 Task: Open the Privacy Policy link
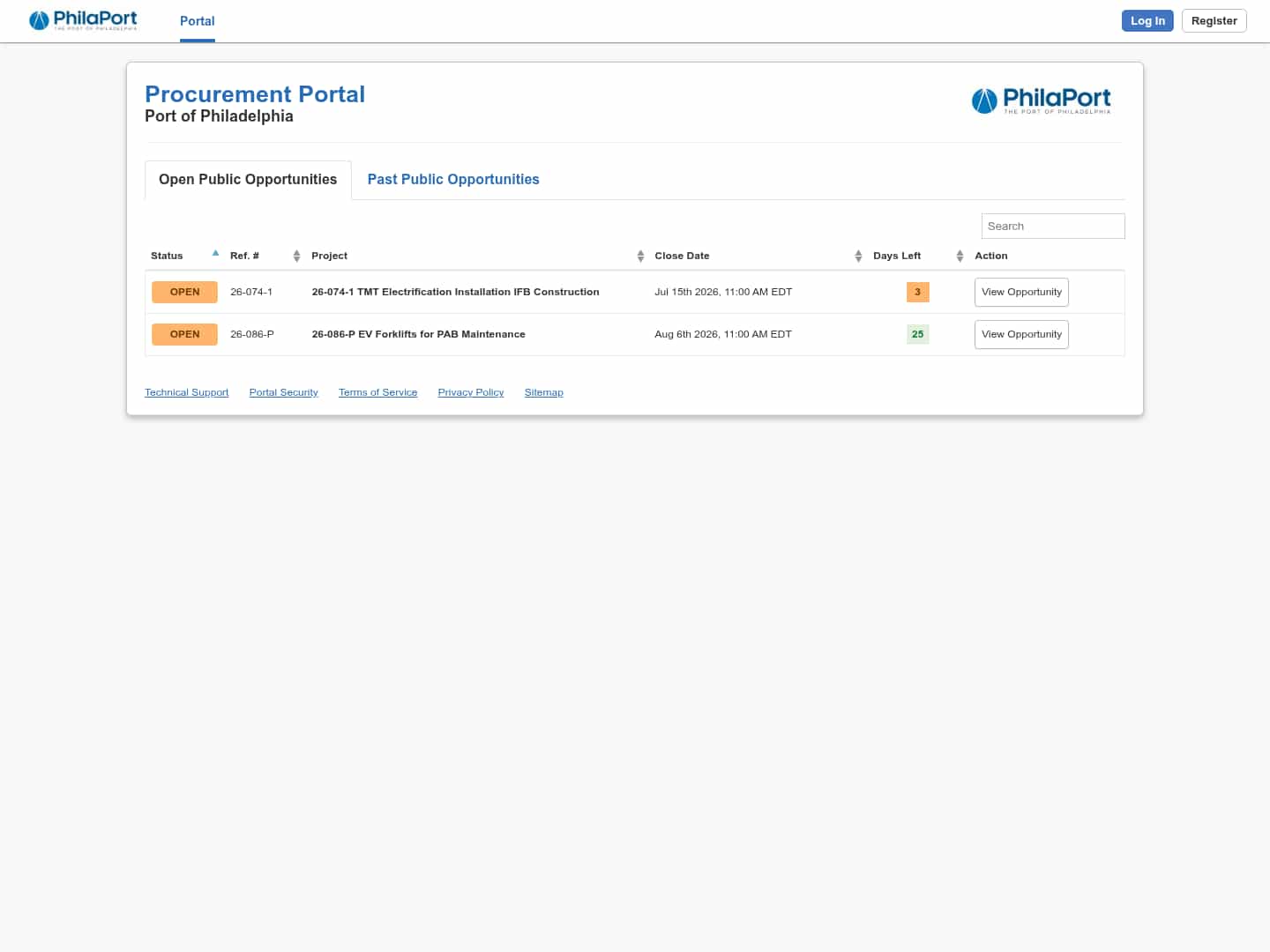[x=471, y=392]
